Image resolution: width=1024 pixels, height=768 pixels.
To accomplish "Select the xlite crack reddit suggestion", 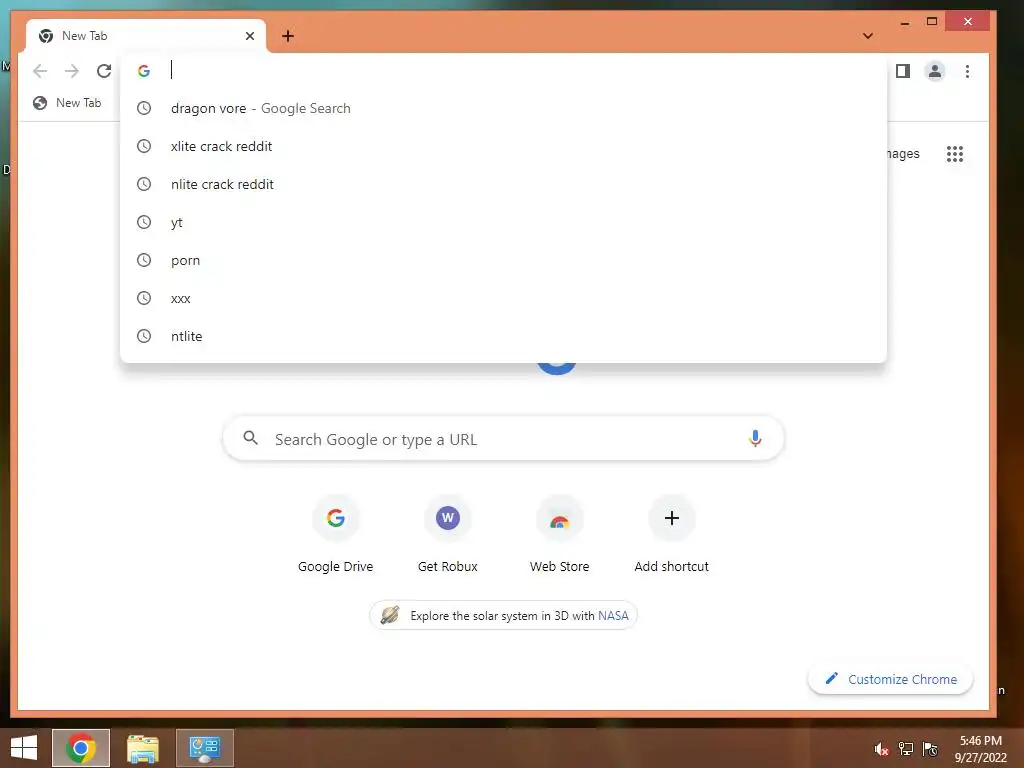I will click(x=503, y=146).
